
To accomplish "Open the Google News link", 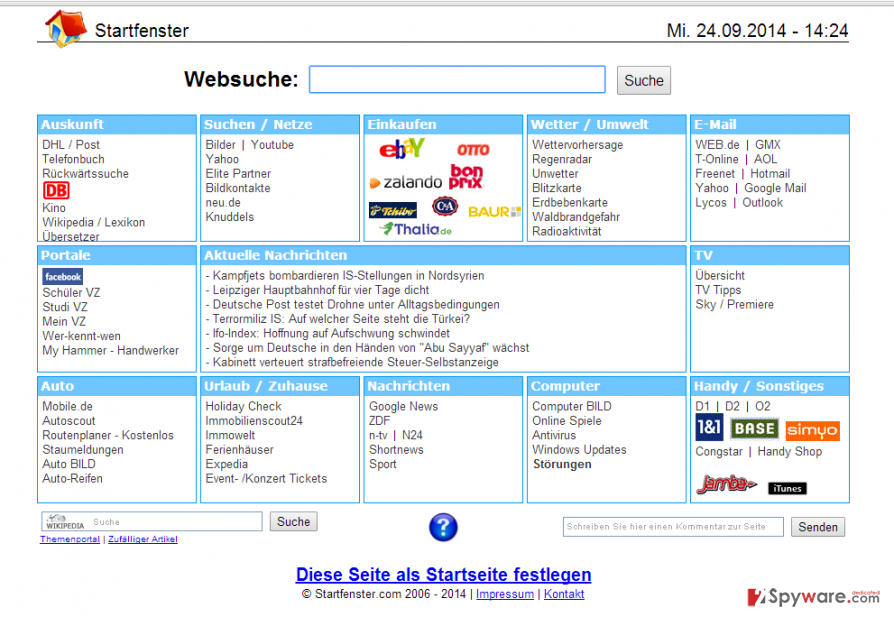I will tap(404, 406).
